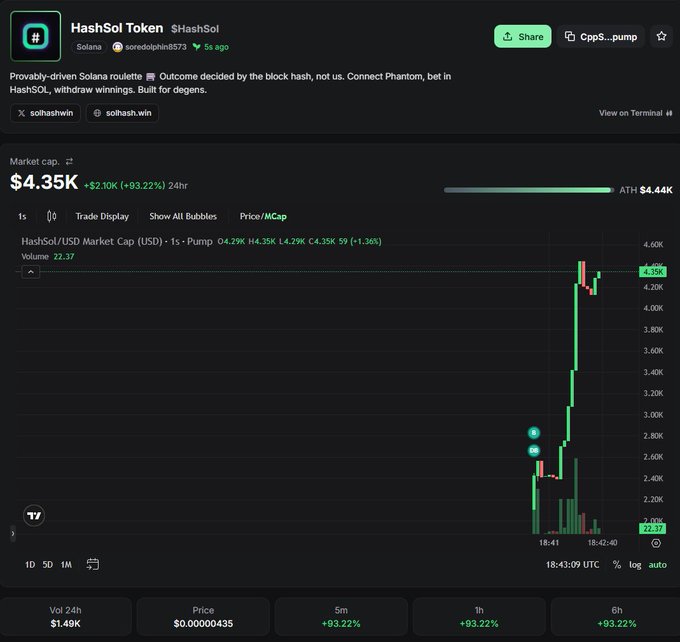Image resolution: width=680 pixels, height=642 pixels.
Task: Toggle the percent scale option
Action: point(617,565)
